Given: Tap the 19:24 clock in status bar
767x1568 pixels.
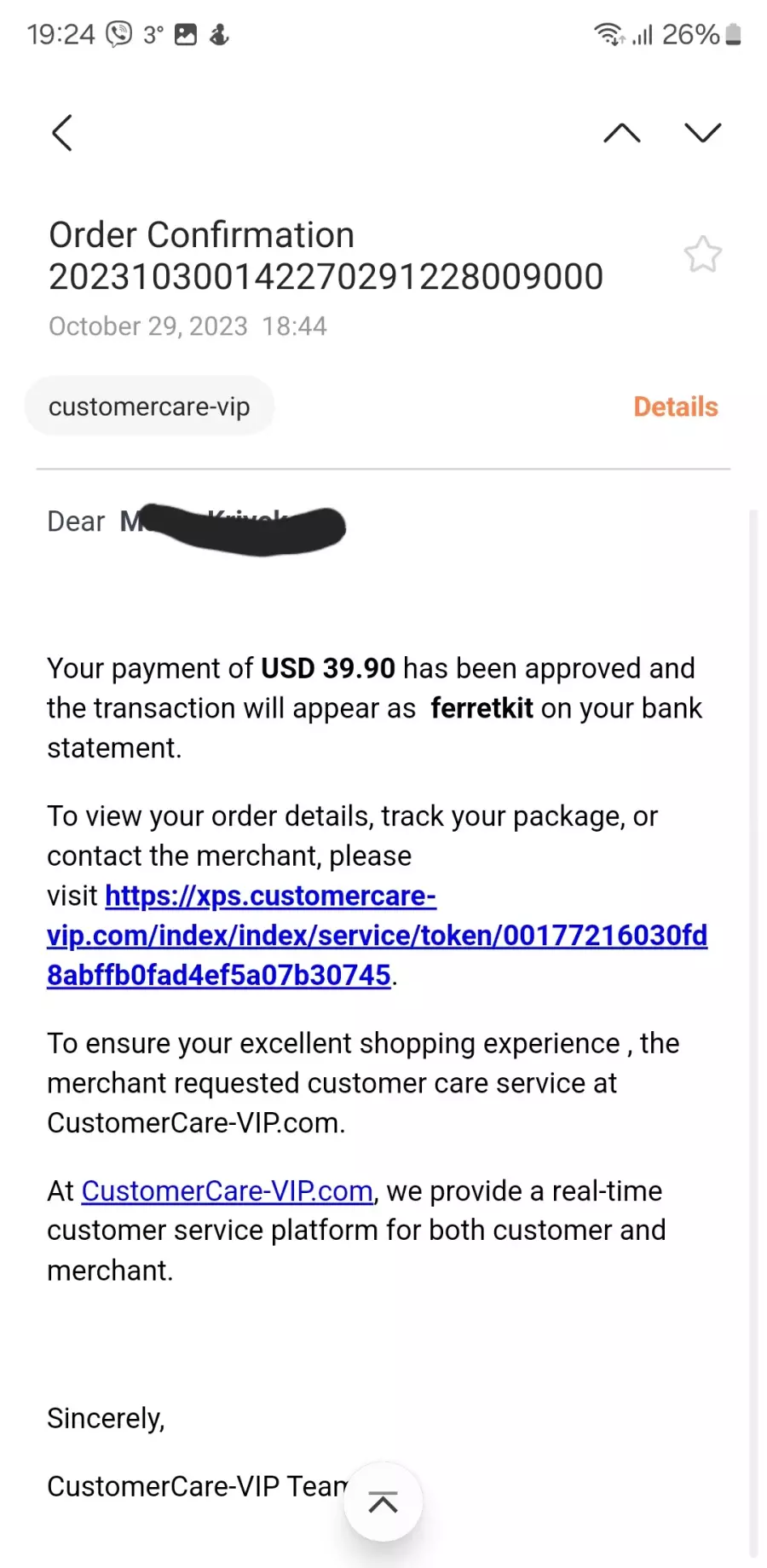Looking at the screenshot, I should 61,34.
